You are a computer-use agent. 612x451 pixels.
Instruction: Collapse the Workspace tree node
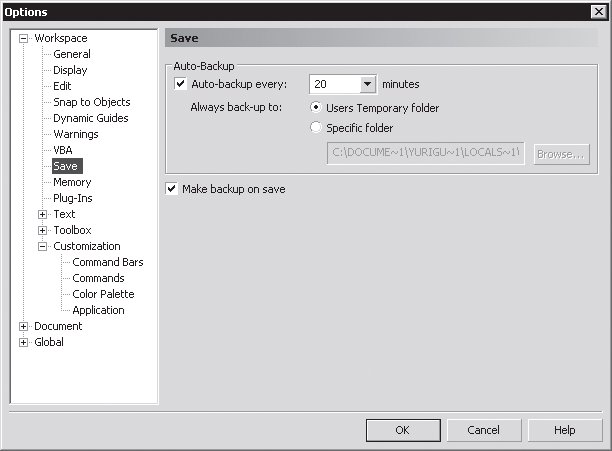pos(23,38)
